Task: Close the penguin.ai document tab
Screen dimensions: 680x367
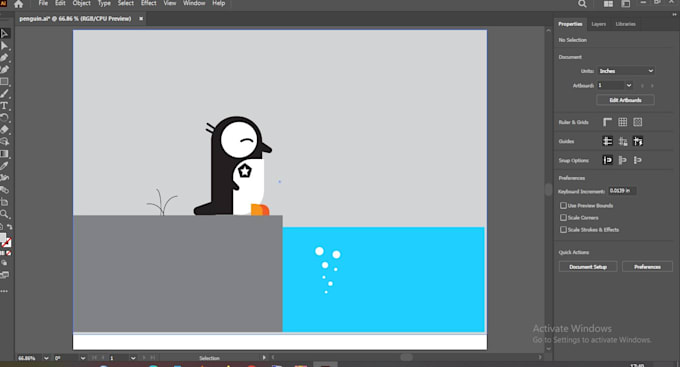Action: (x=141, y=19)
